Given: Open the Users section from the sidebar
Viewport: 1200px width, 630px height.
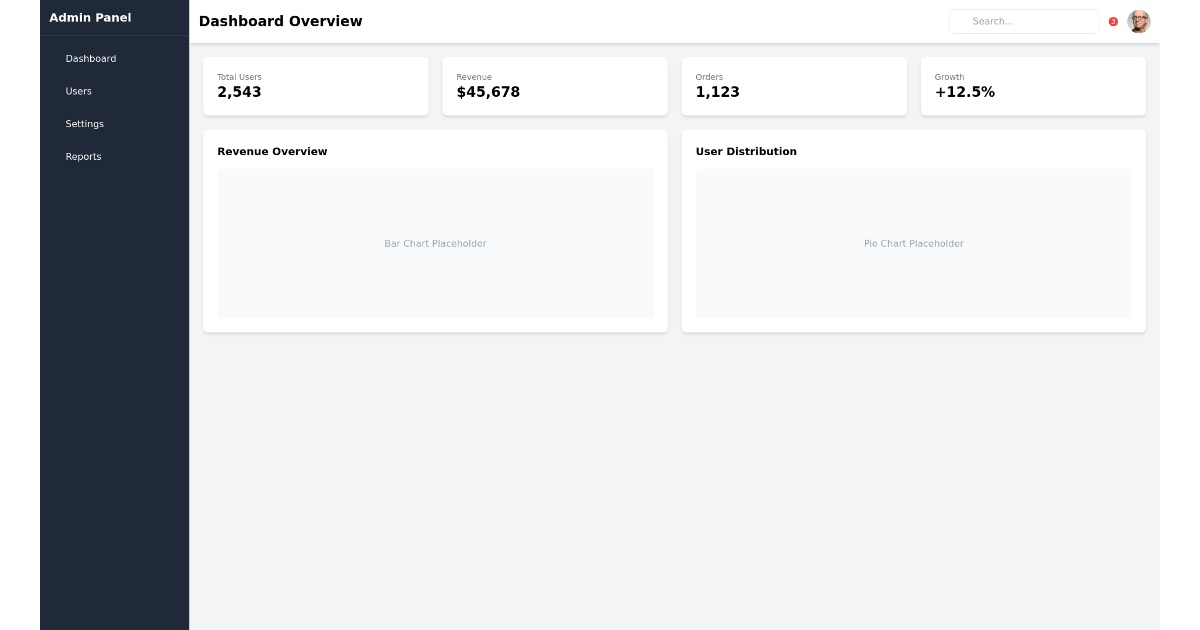Looking at the screenshot, I should tap(78, 91).
